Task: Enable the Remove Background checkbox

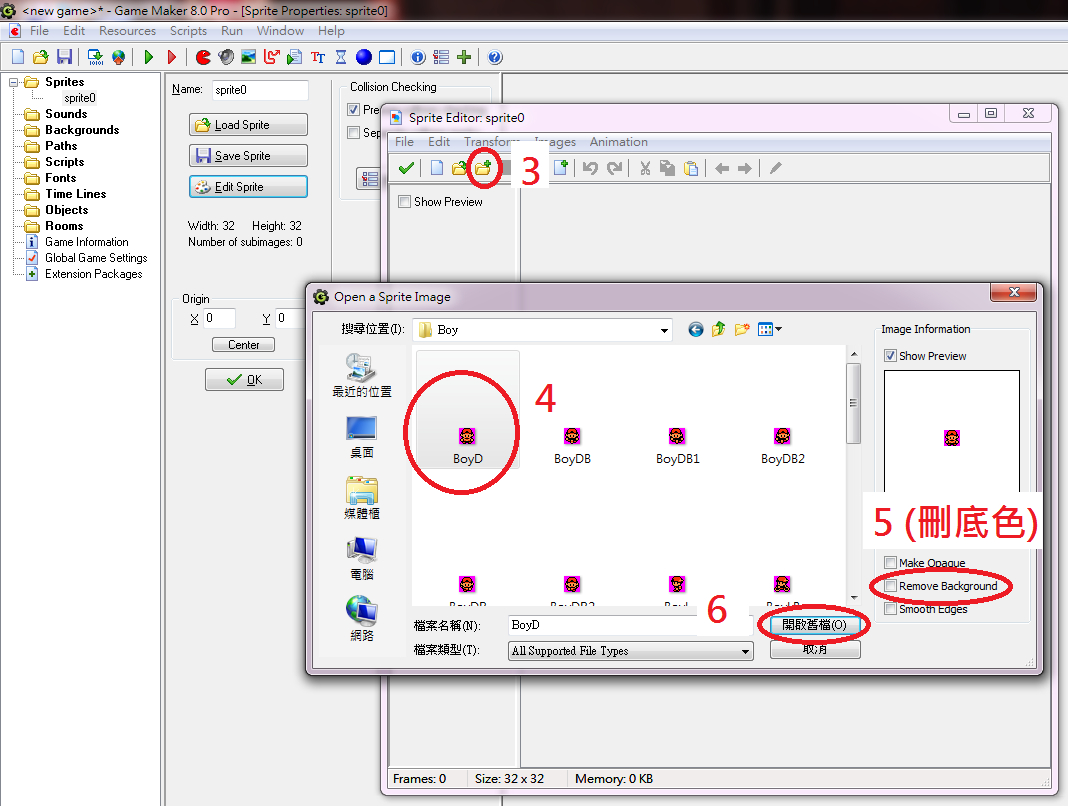Action: (x=890, y=586)
